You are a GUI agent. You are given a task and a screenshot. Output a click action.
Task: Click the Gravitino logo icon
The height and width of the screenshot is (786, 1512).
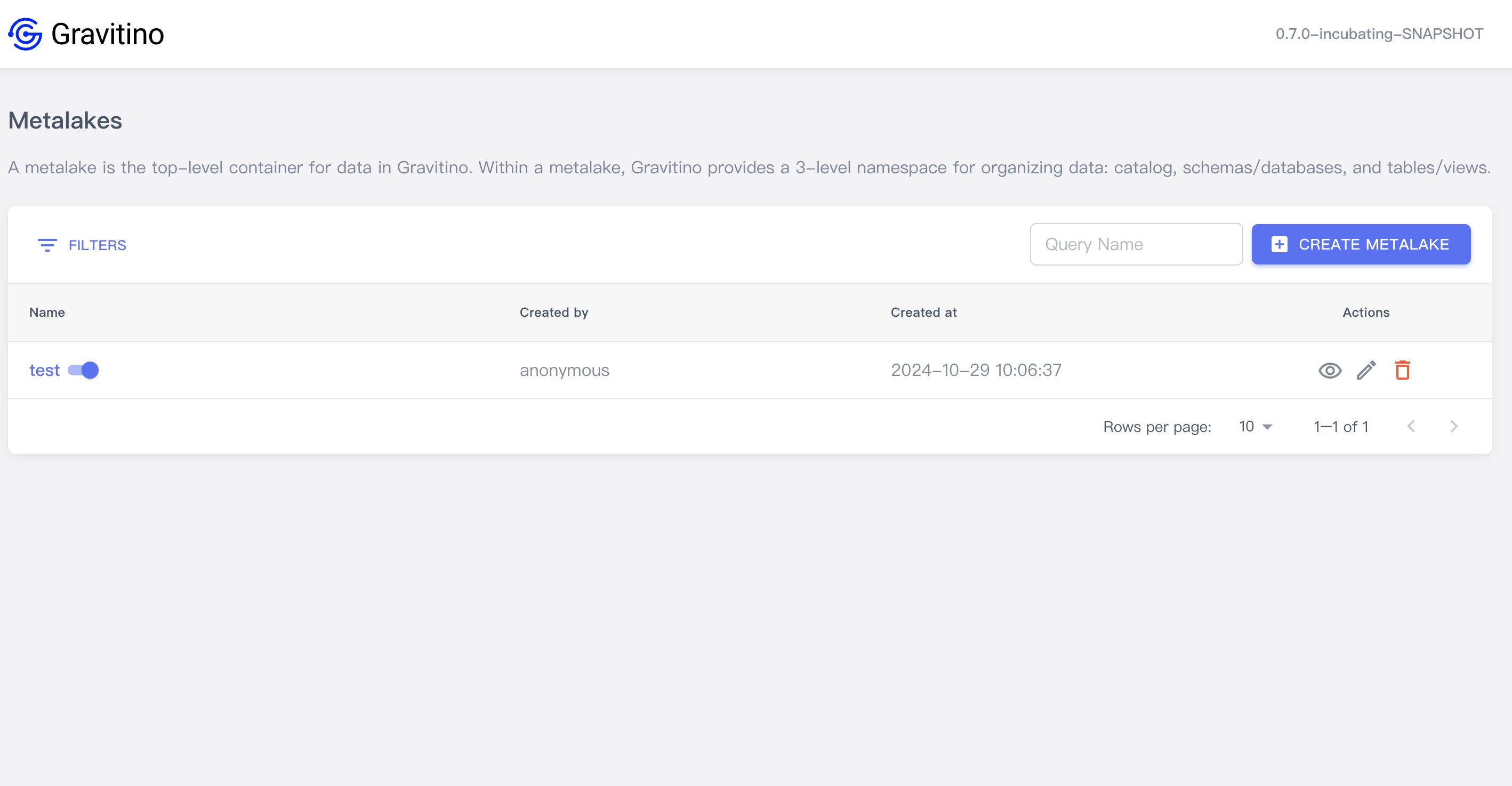(x=25, y=34)
